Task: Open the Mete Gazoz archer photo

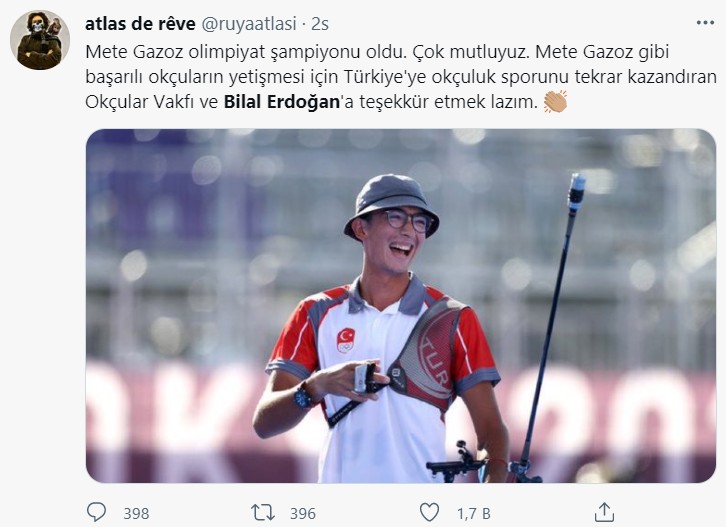Action: (401, 306)
